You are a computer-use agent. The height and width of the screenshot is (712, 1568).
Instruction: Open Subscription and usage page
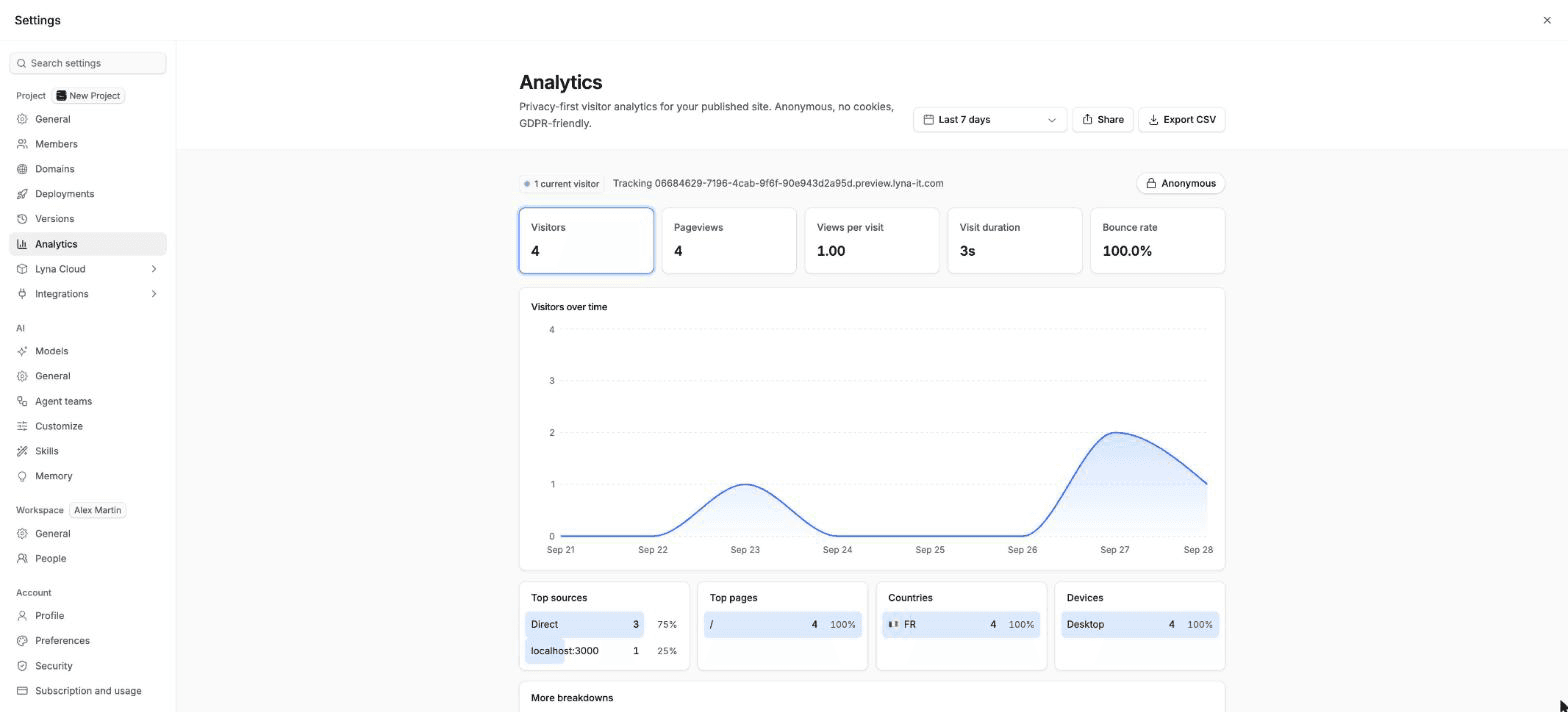tap(88, 691)
